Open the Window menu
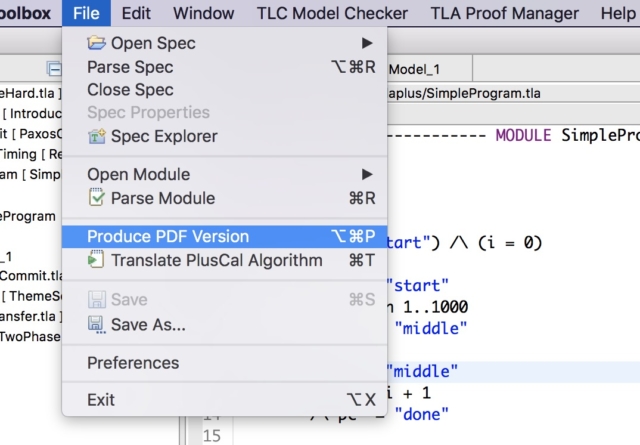640x445 pixels. pyautogui.click(x=203, y=13)
